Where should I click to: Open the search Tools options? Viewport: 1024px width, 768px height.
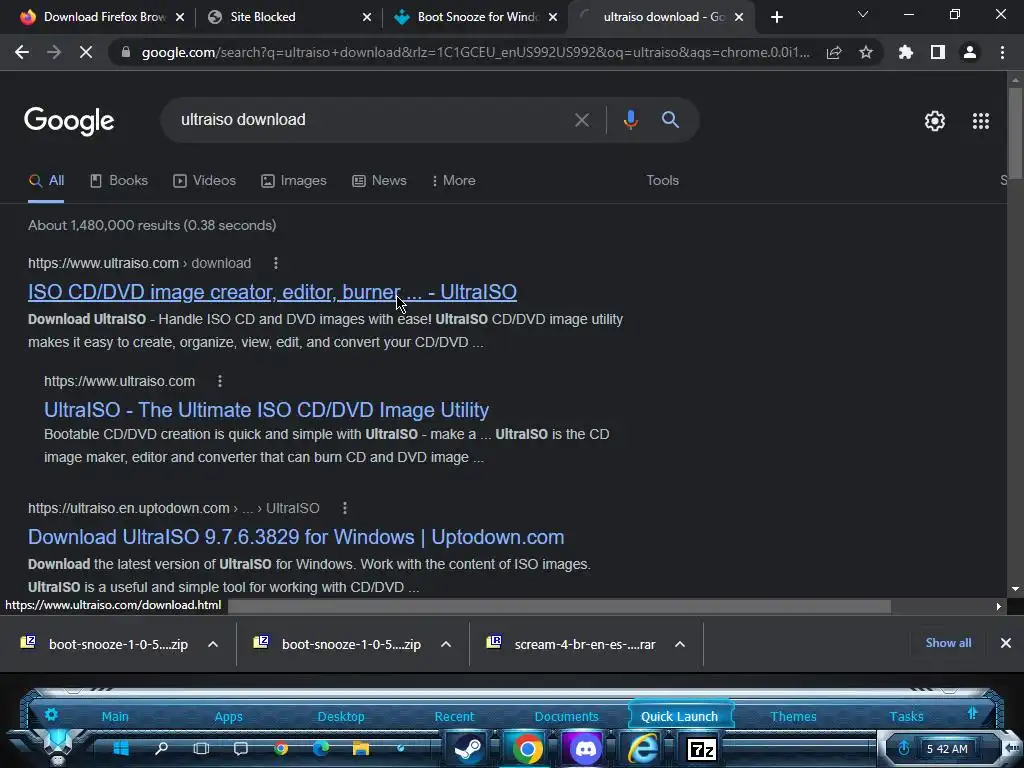pos(662,181)
